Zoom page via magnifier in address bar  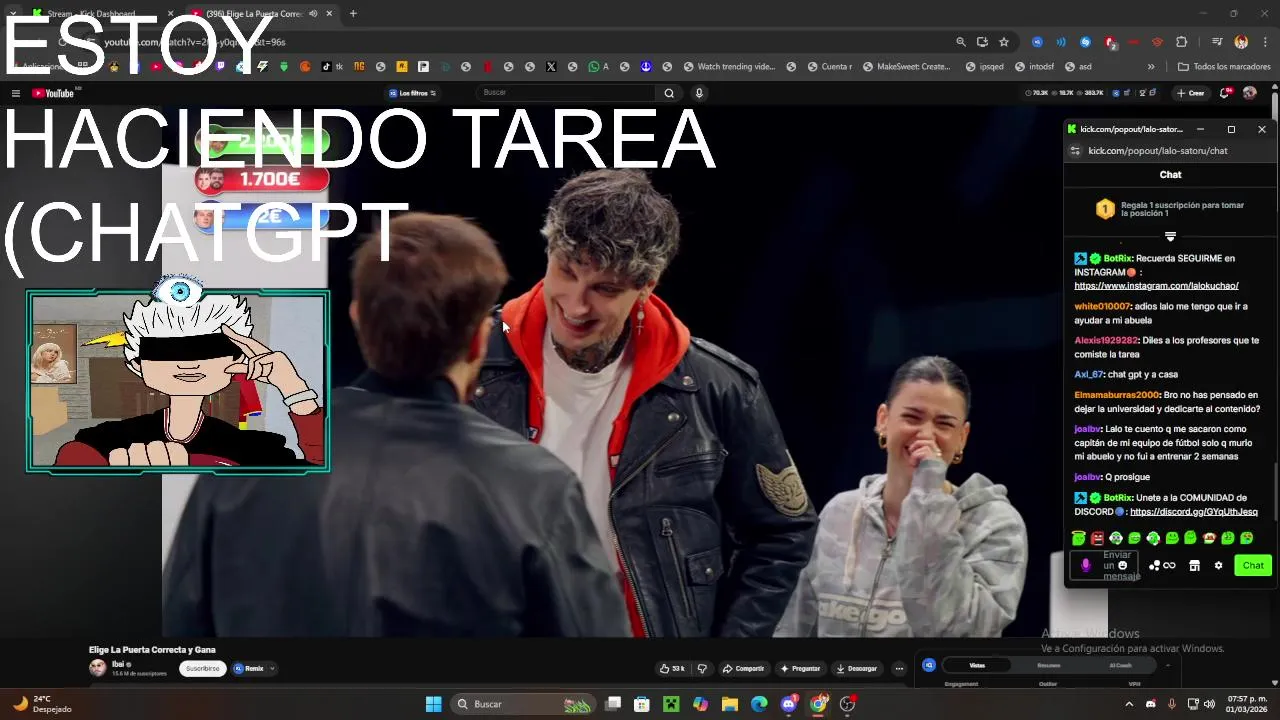click(961, 42)
